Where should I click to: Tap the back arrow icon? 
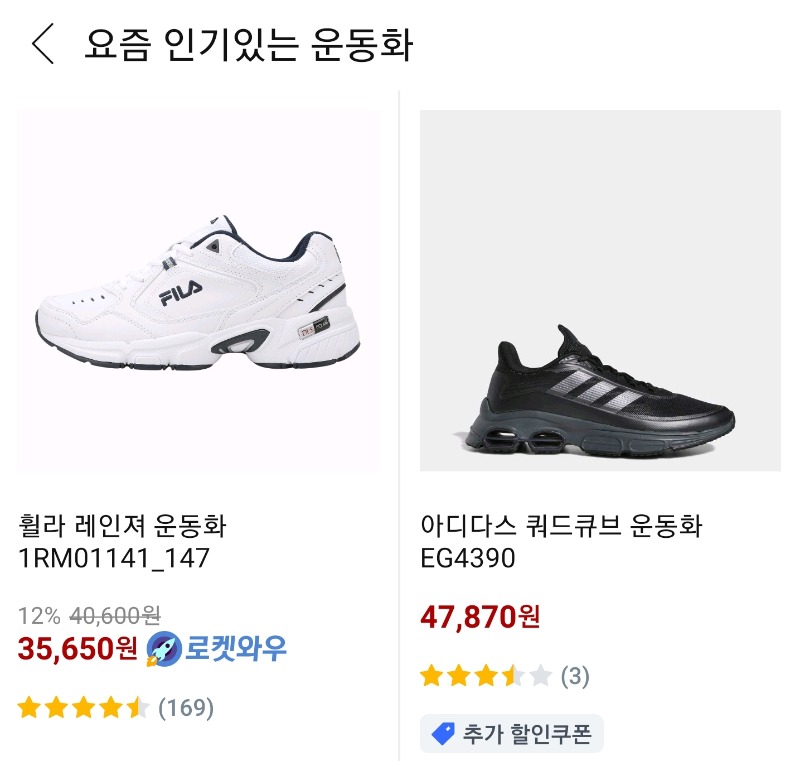coord(42,45)
